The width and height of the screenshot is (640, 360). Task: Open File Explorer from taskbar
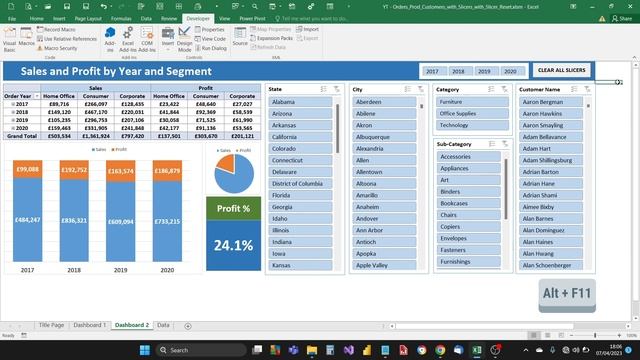tap(312, 350)
